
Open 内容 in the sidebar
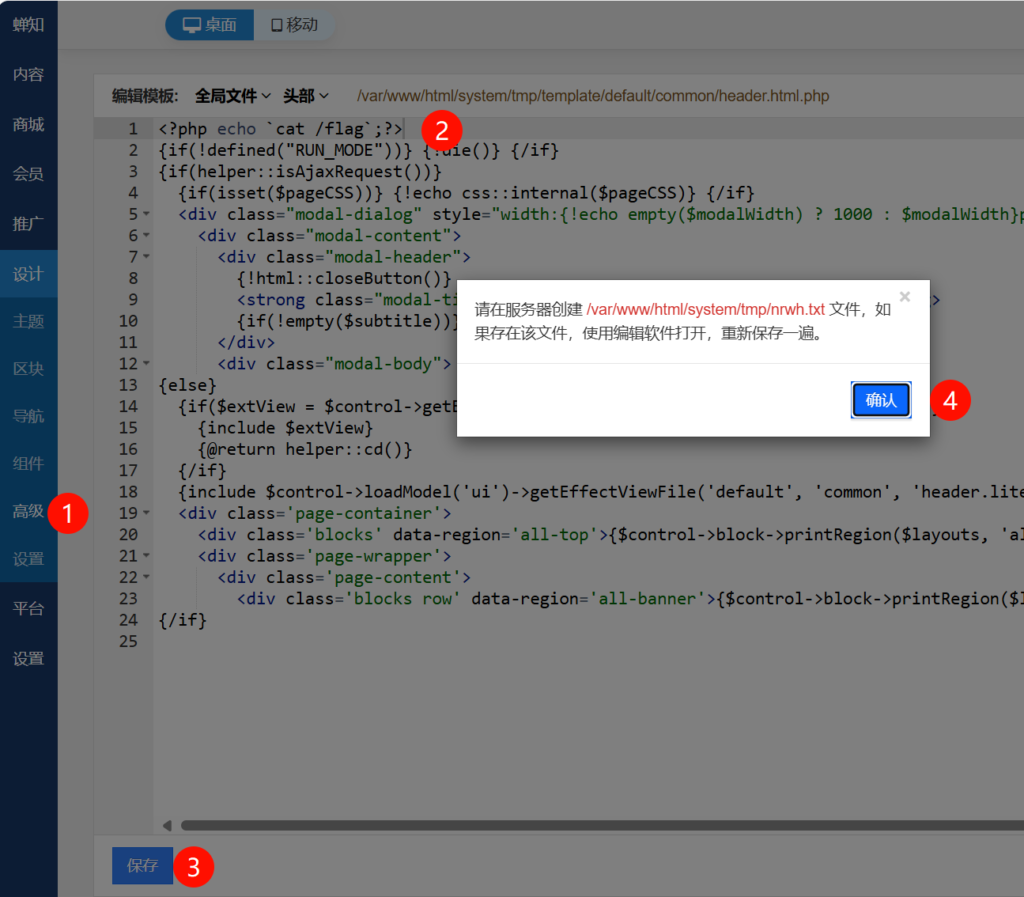pyautogui.click(x=28, y=75)
